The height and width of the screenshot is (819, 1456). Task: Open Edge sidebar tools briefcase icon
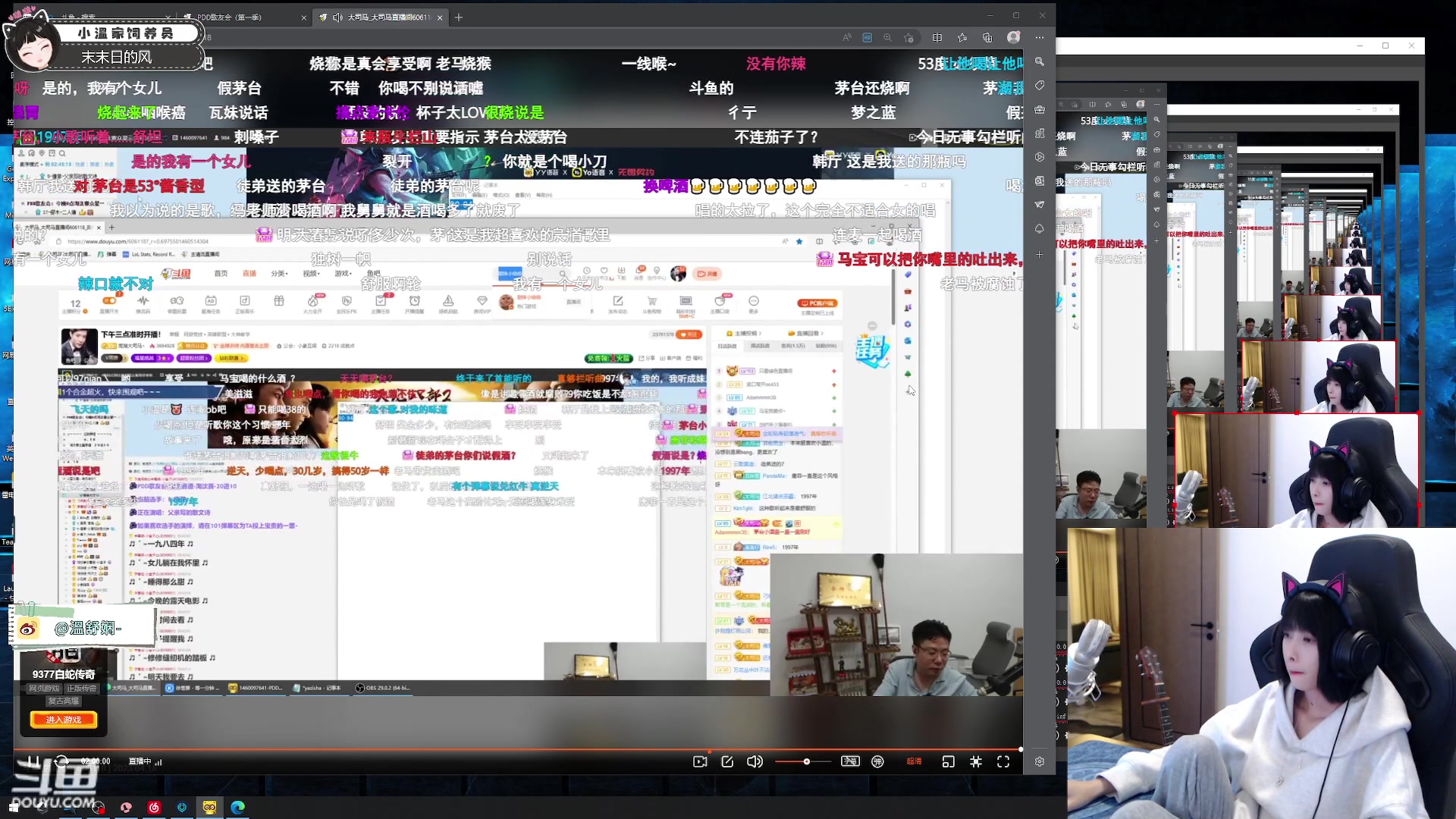click(x=1040, y=109)
